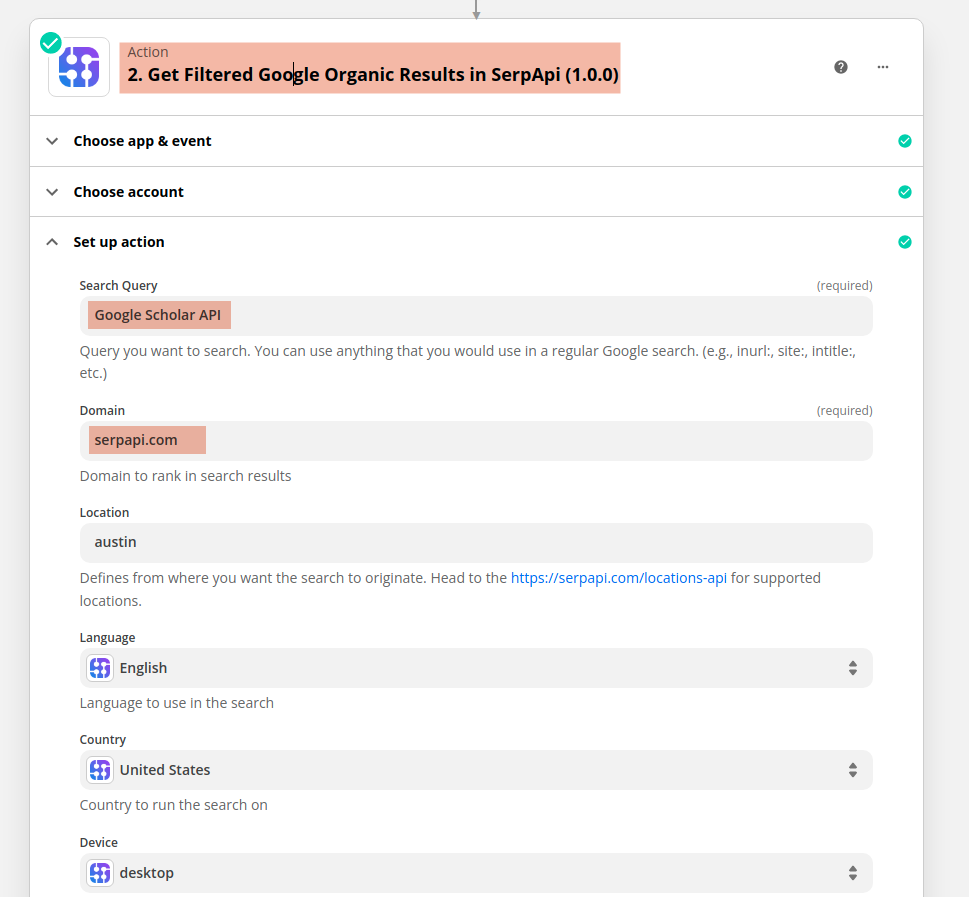969x897 pixels.
Task: Expand the Choose account section
Action: tap(51, 191)
